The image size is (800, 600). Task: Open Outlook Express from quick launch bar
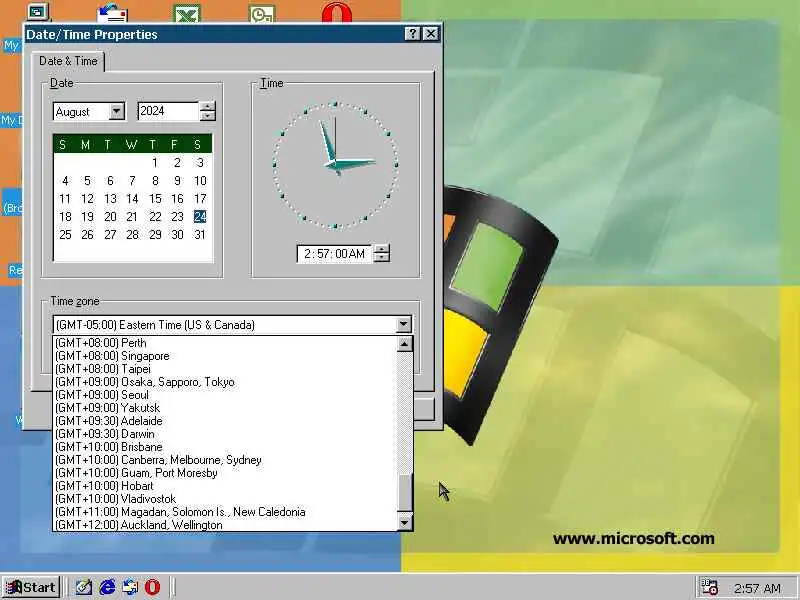coord(130,587)
